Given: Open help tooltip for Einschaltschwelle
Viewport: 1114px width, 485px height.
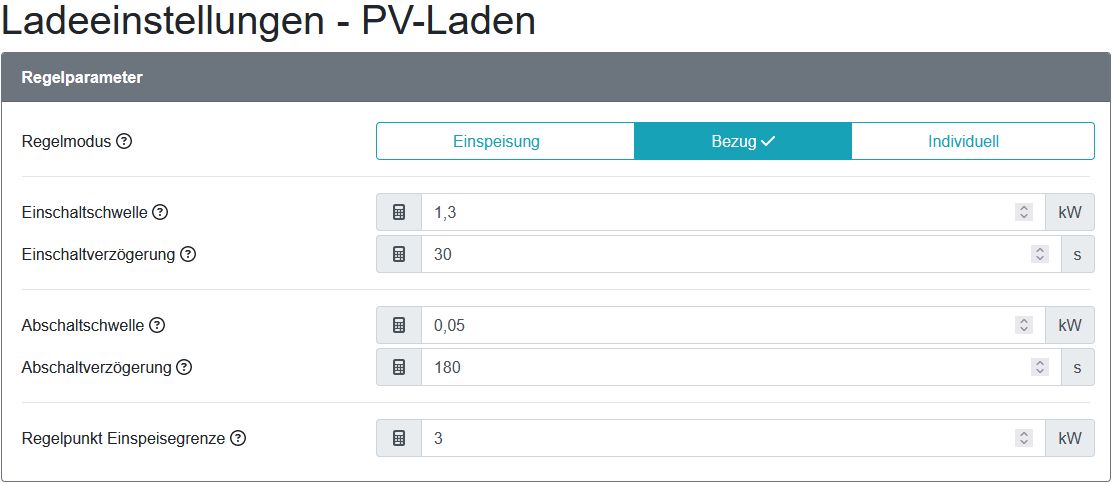Looking at the screenshot, I should coord(160,212).
